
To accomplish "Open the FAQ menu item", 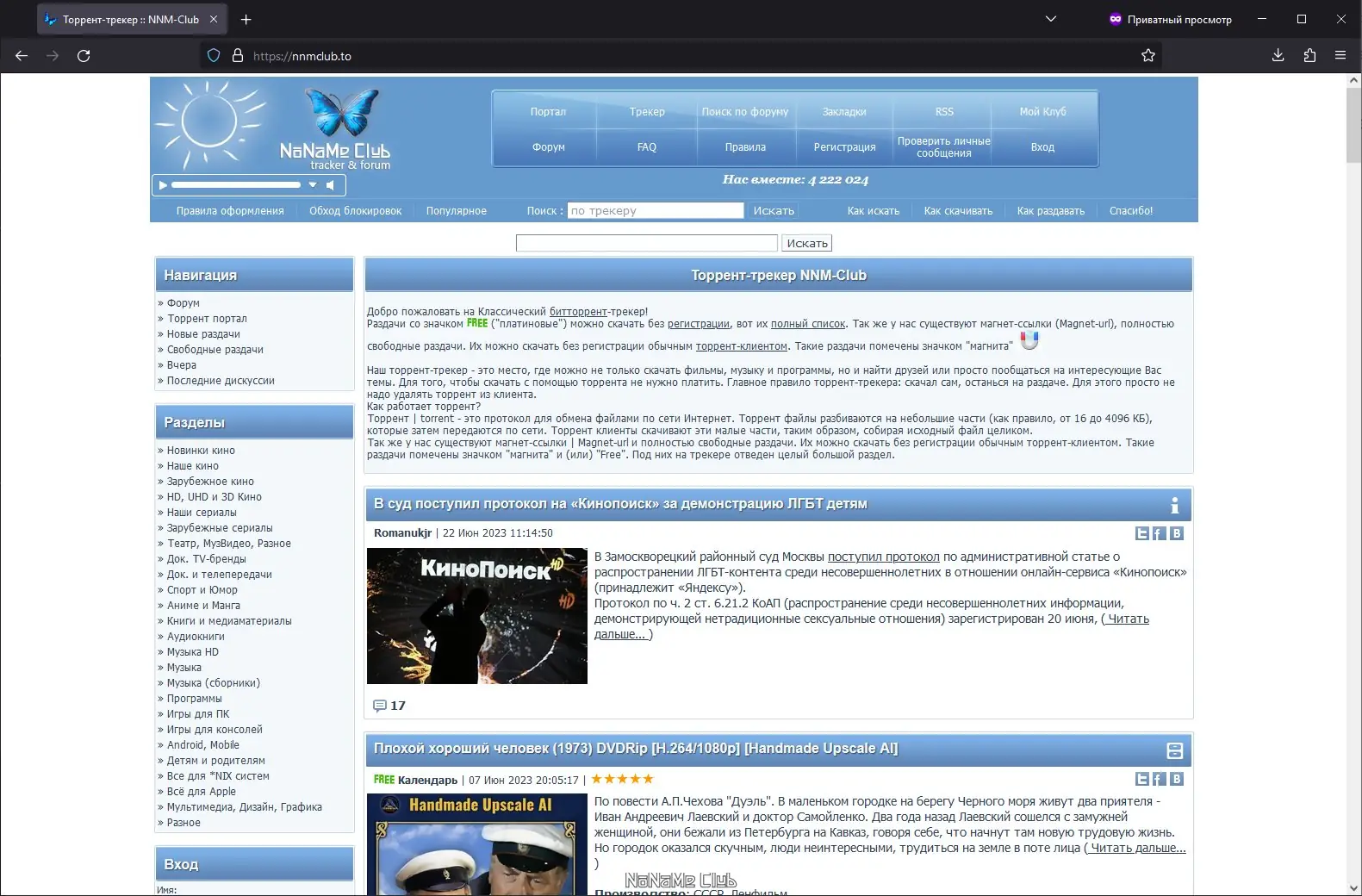I will (647, 147).
